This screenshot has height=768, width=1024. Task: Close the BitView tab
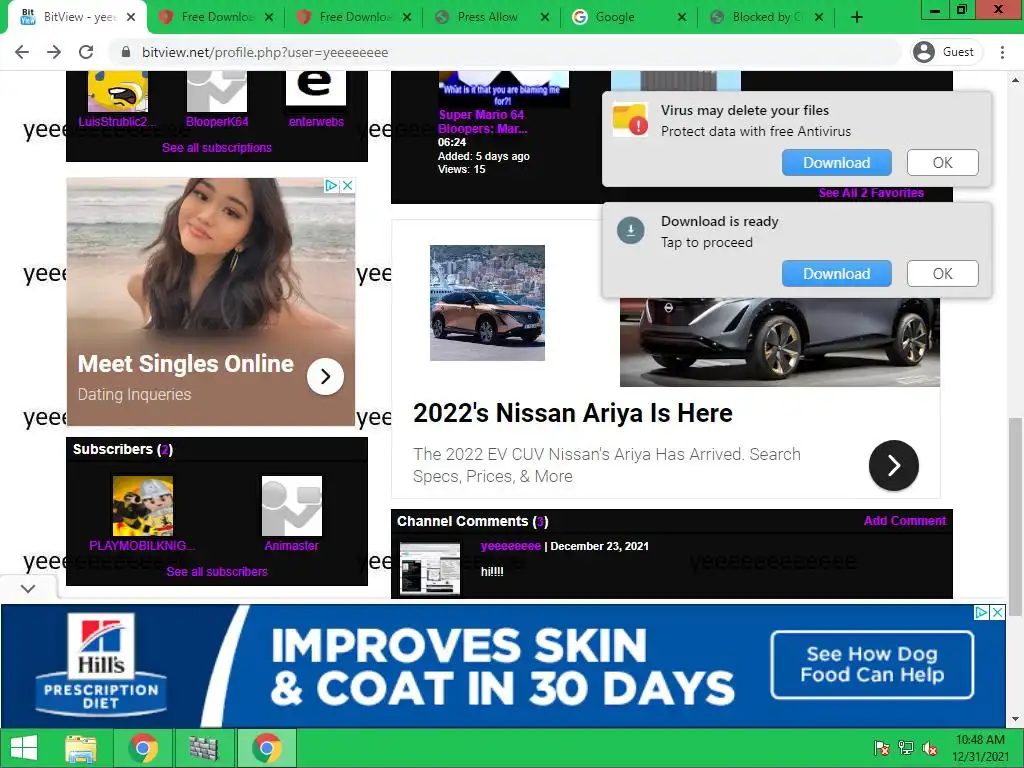click(131, 18)
